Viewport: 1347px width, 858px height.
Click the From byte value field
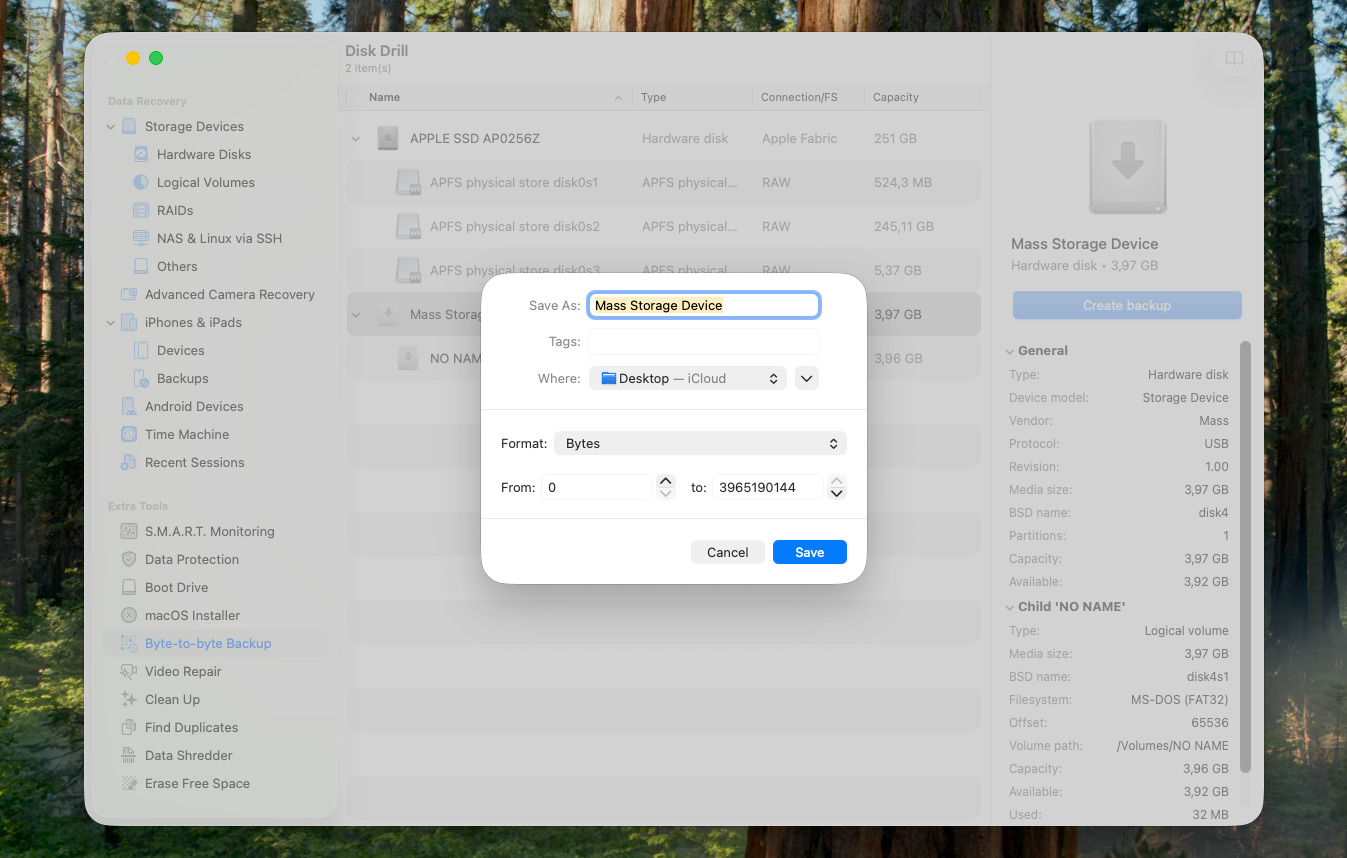pyautogui.click(x=598, y=488)
